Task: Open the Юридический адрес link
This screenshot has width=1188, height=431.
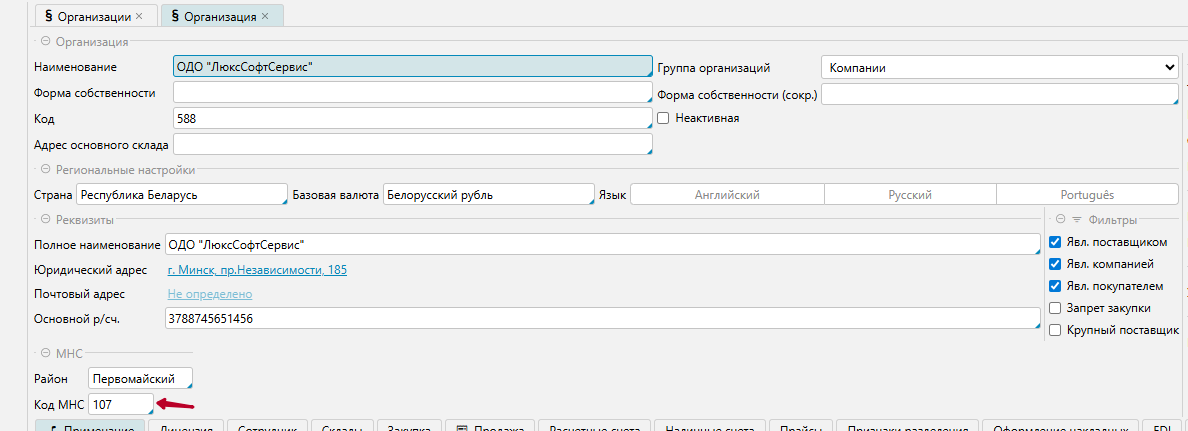Action: 257,270
